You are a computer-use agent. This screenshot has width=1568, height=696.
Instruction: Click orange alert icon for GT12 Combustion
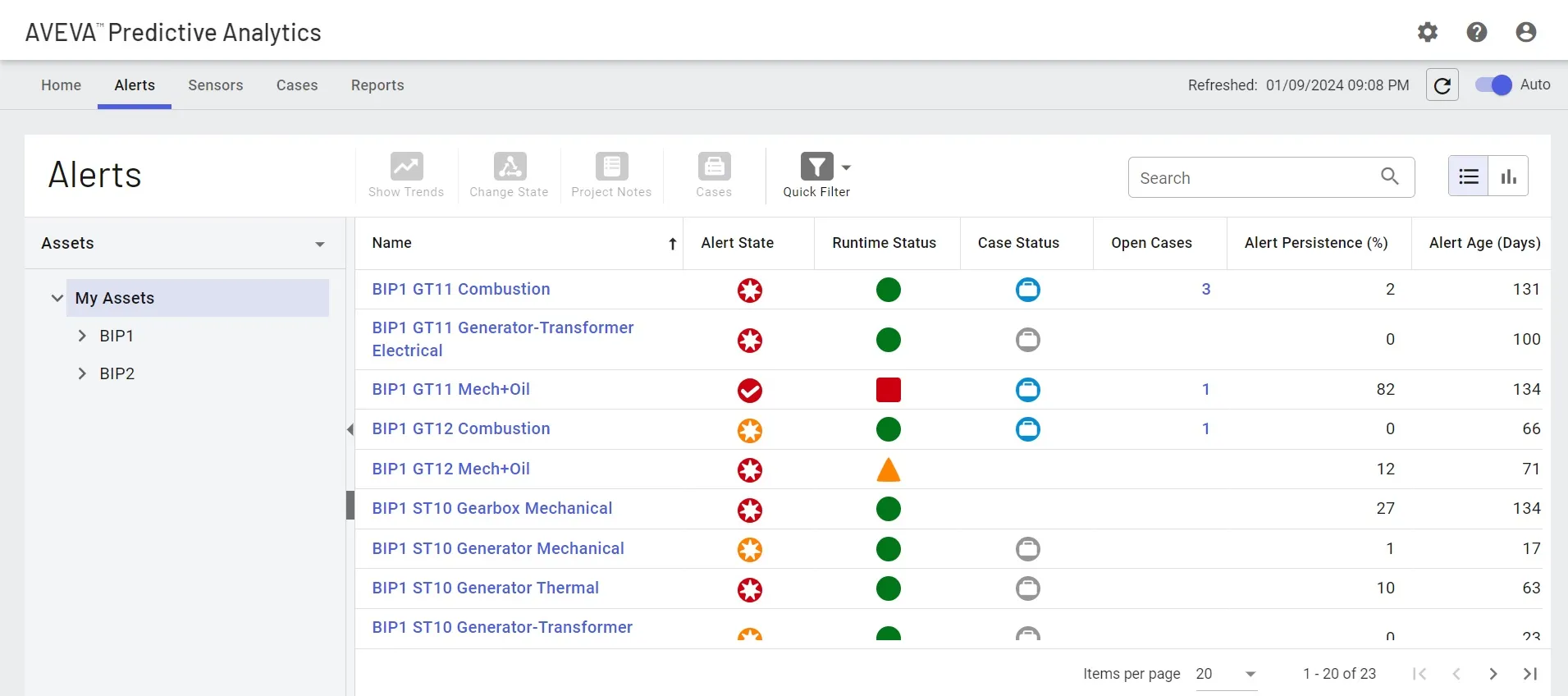(x=750, y=430)
